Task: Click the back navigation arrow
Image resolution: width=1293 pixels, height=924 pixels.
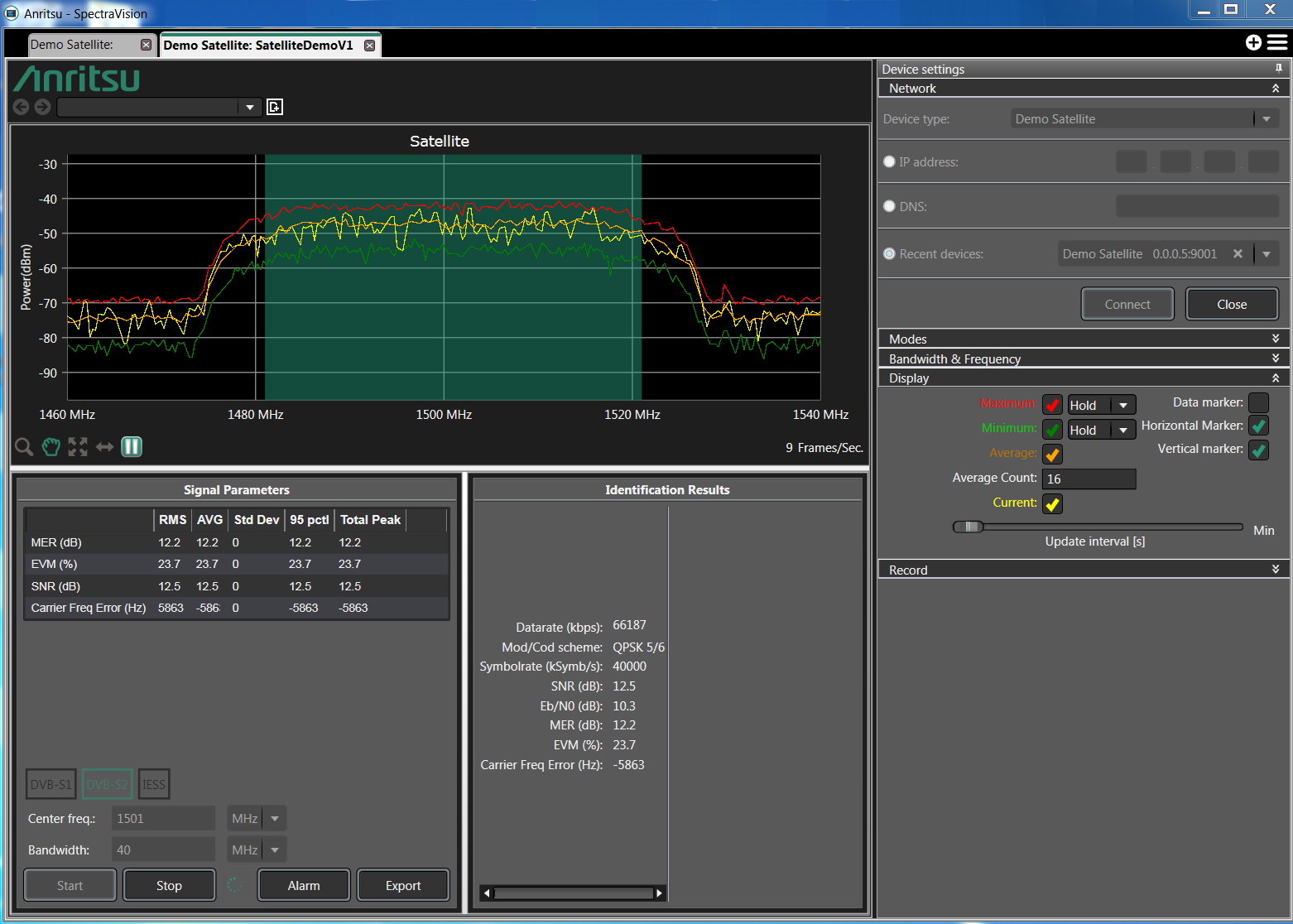Action: (22, 107)
